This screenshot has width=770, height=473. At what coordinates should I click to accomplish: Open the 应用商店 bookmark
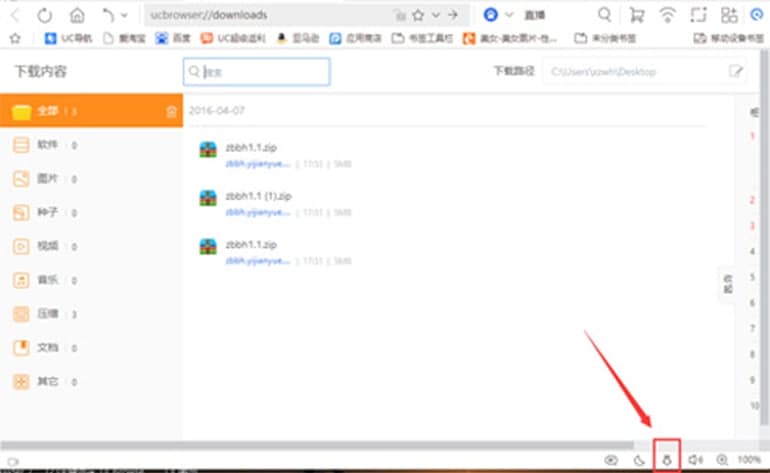[x=355, y=38]
